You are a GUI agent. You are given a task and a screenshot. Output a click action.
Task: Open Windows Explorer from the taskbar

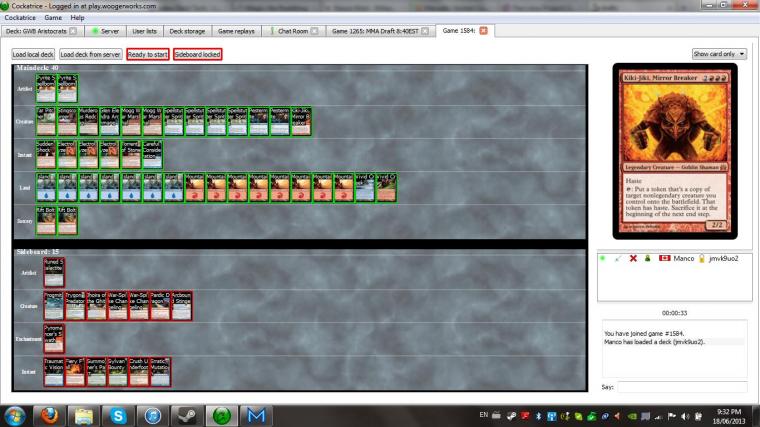point(83,416)
